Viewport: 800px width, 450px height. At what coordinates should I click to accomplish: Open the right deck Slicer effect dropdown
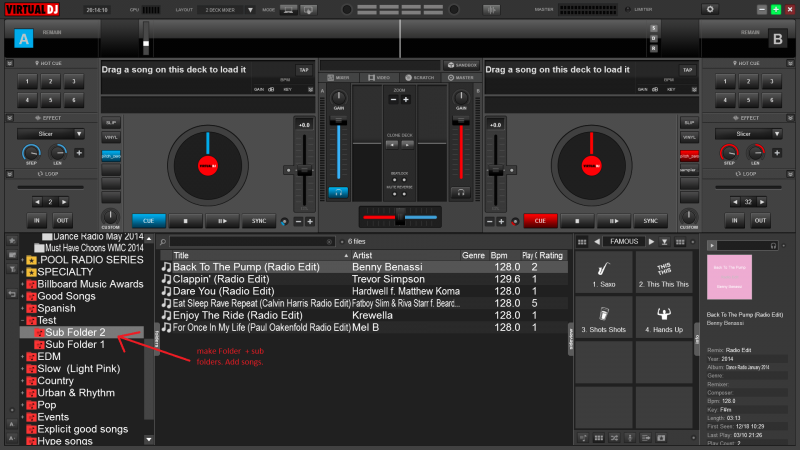777,134
